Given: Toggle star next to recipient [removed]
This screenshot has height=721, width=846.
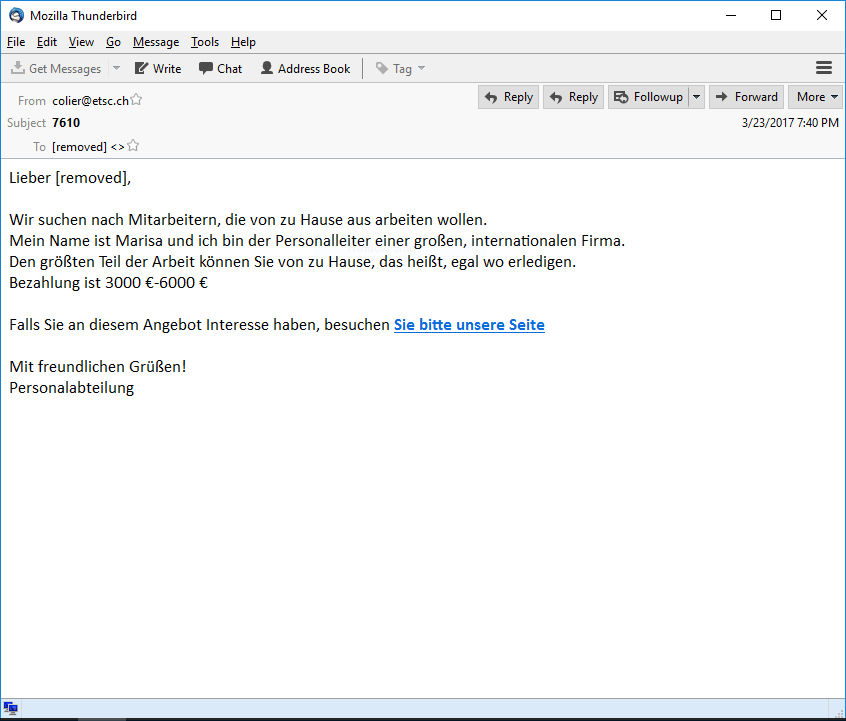Looking at the screenshot, I should coord(133,146).
